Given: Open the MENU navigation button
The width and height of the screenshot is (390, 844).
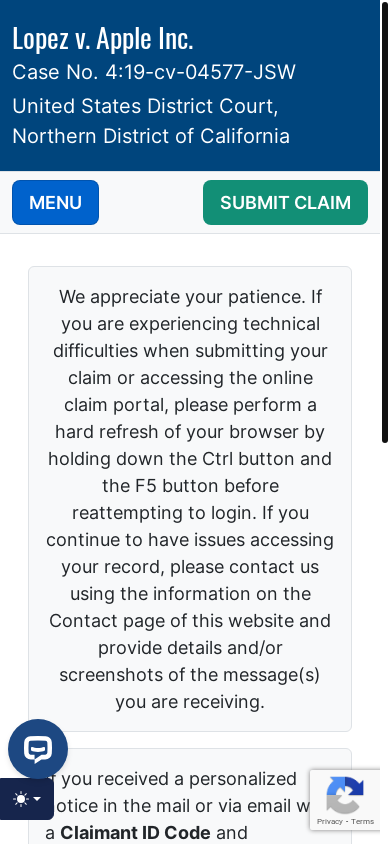Looking at the screenshot, I should (x=55, y=202).
